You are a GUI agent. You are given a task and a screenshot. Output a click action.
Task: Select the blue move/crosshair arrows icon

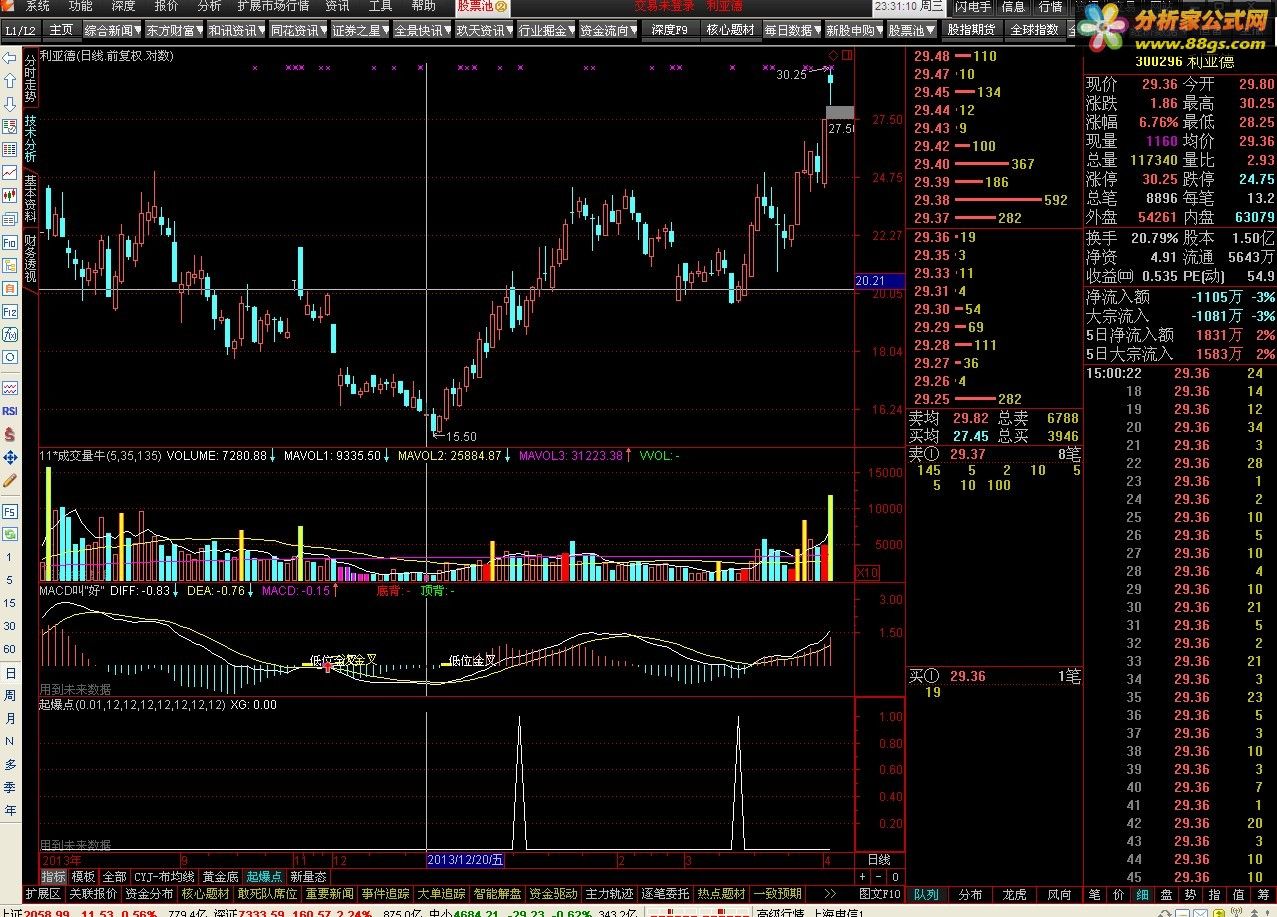click(x=10, y=457)
